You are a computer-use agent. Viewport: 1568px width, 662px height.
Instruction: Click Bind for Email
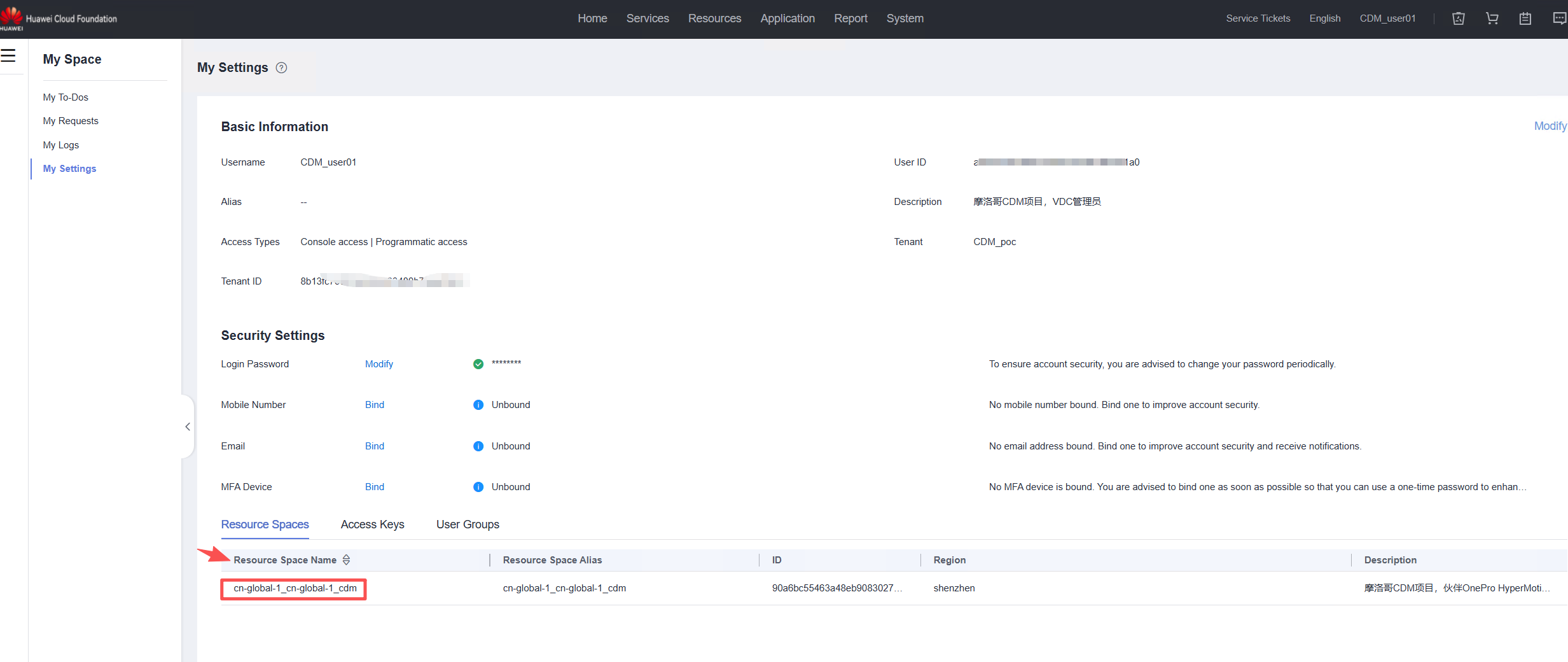click(375, 446)
